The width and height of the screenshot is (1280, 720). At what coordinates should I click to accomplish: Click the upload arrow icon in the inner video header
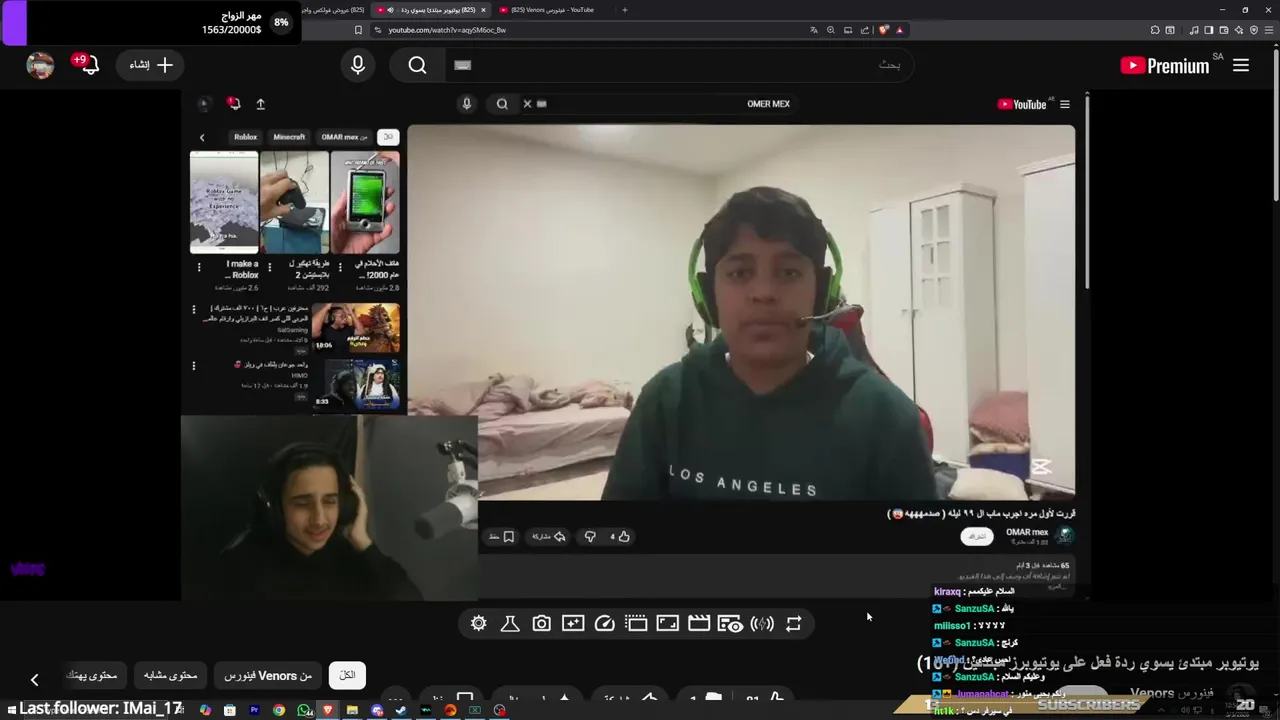[x=260, y=104]
